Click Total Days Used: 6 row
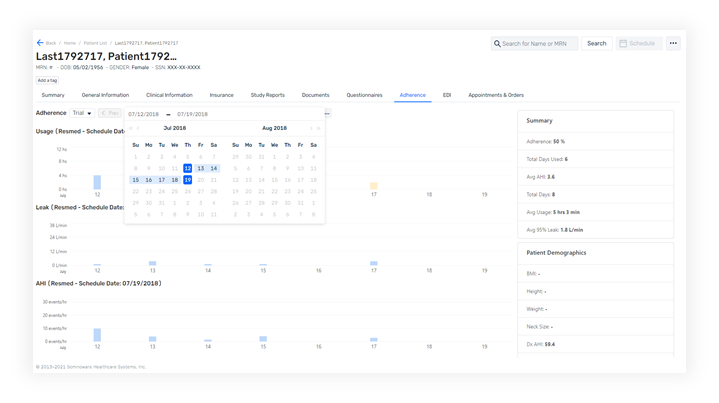719x403 pixels. [x=596, y=159]
